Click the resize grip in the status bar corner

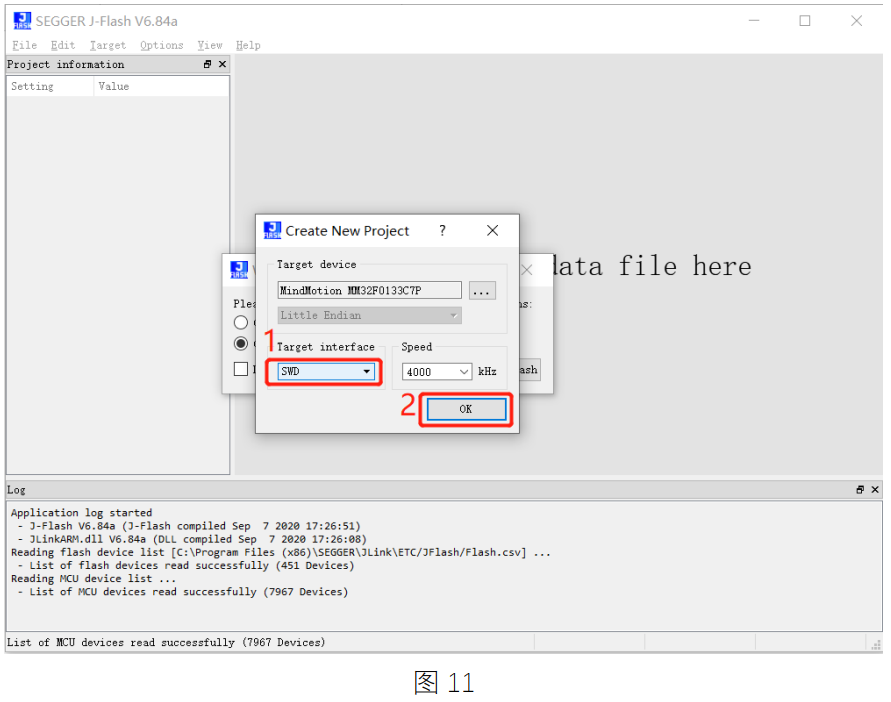pos(876,644)
